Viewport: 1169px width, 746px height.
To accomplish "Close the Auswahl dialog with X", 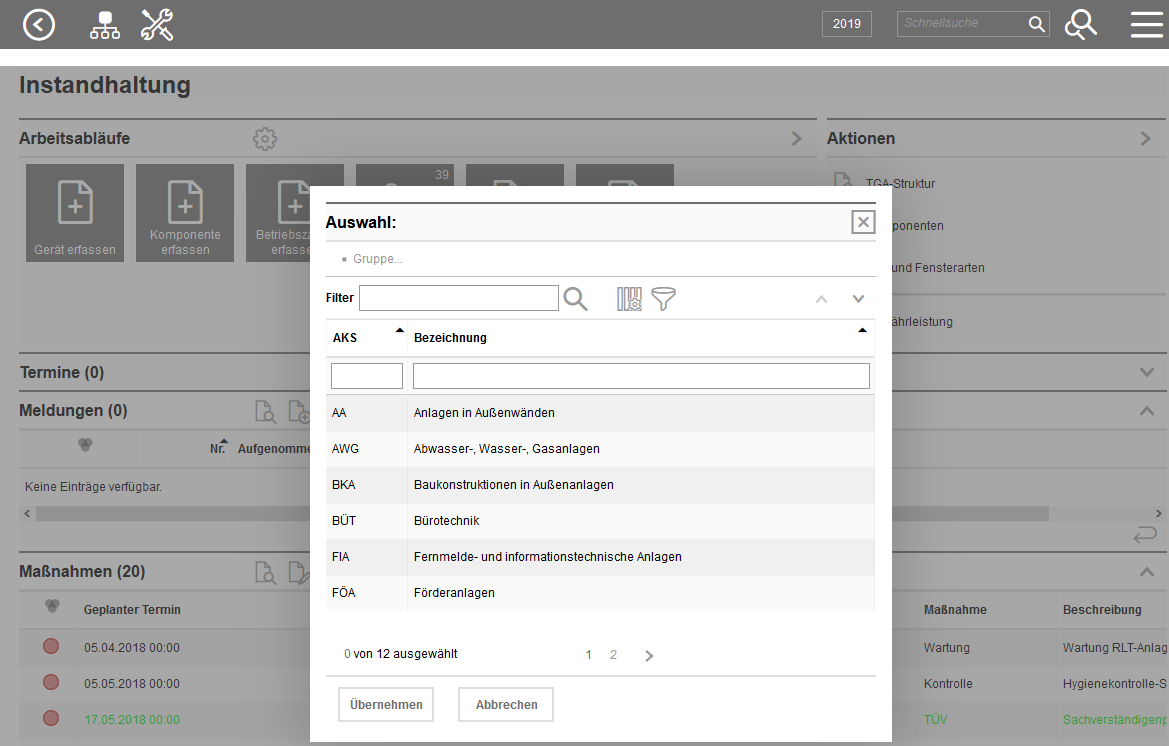I will pos(863,222).
